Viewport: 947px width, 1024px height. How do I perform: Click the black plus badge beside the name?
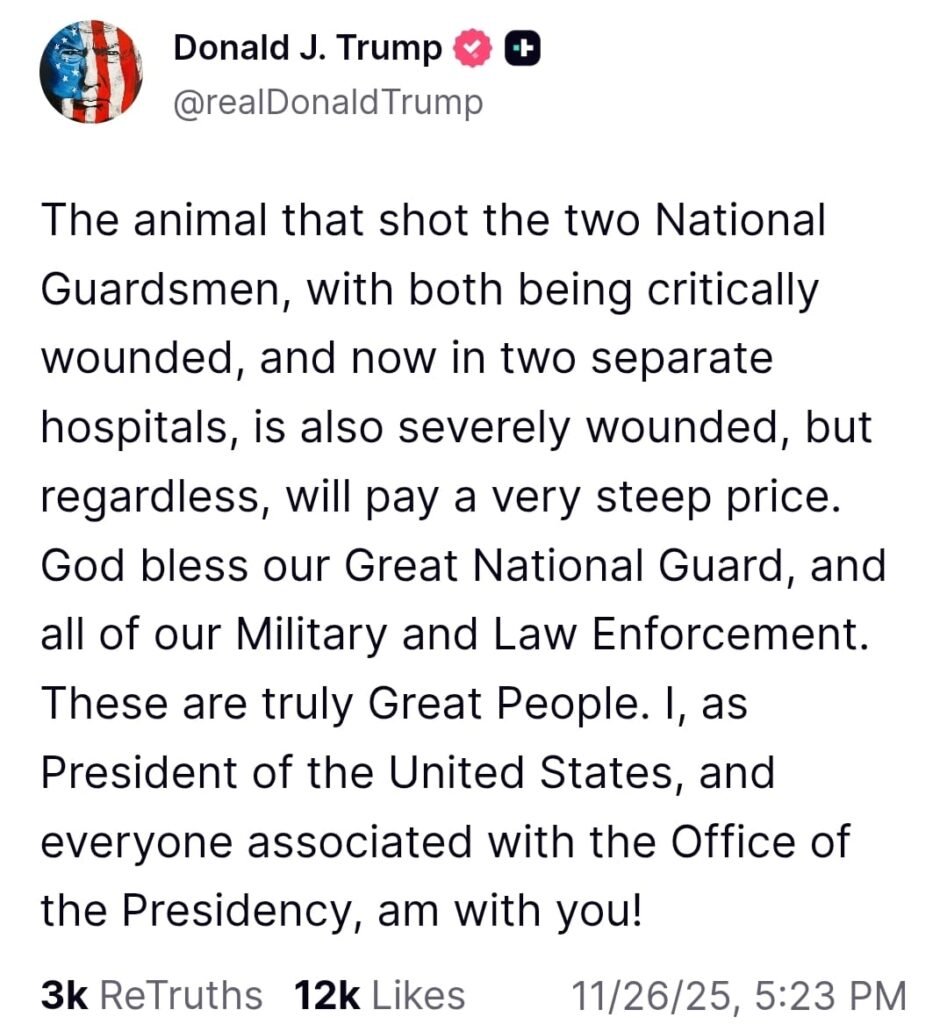click(x=523, y=49)
